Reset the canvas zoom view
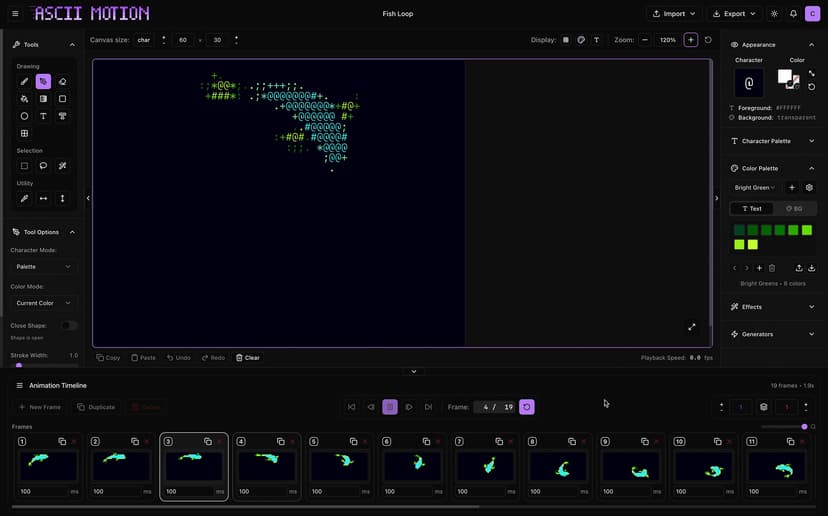 click(708, 40)
